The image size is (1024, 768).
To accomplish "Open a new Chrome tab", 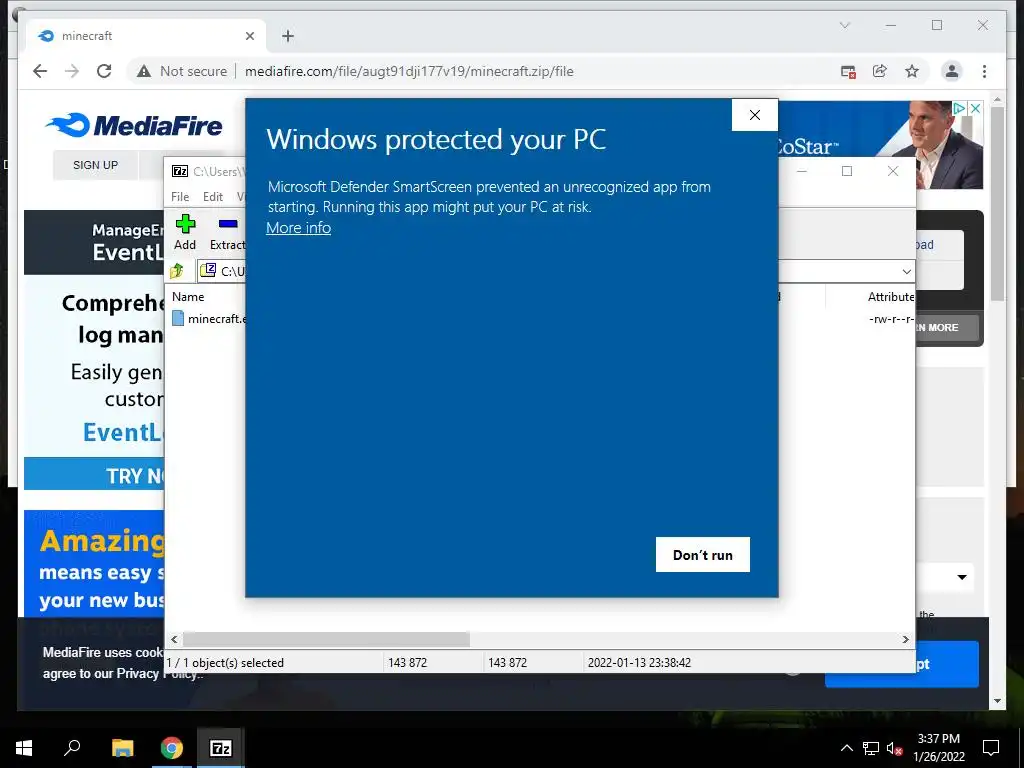I will coord(288,36).
